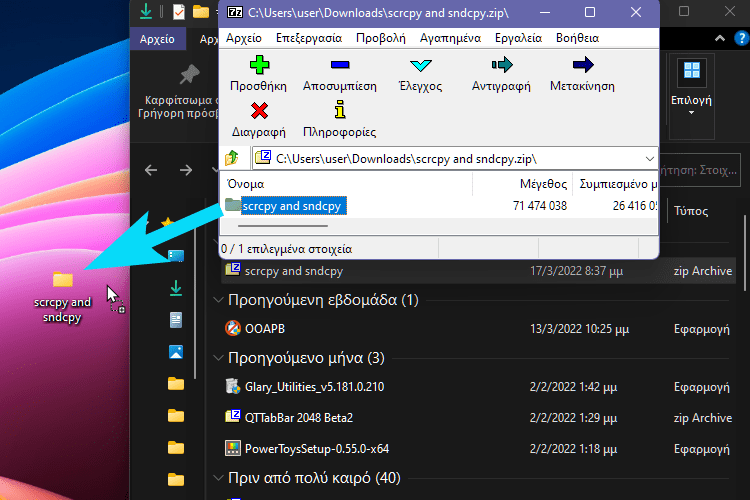Open the Εργαλεία menu

[x=518, y=38]
